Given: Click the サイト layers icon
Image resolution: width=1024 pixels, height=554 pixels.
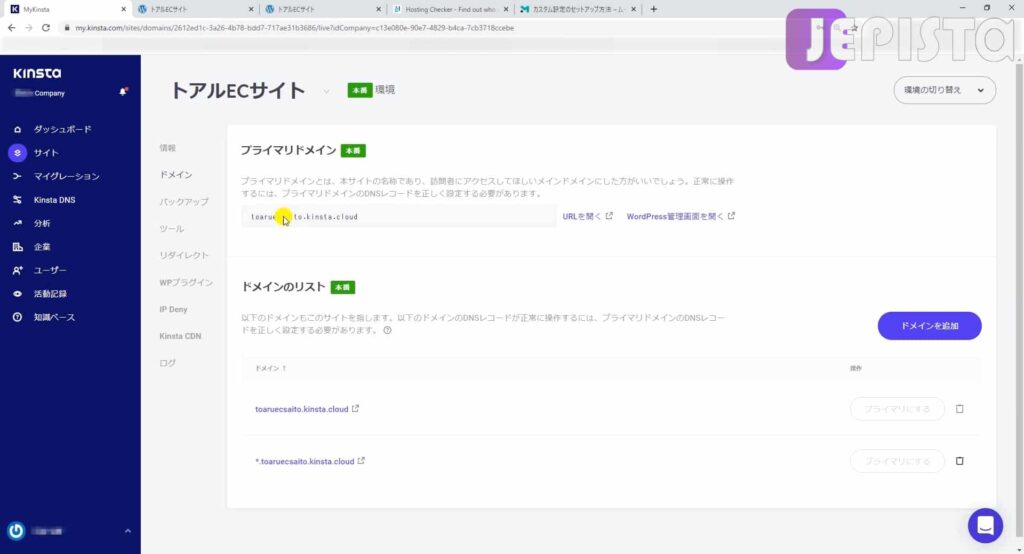Looking at the screenshot, I should click(x=18, y=153).
